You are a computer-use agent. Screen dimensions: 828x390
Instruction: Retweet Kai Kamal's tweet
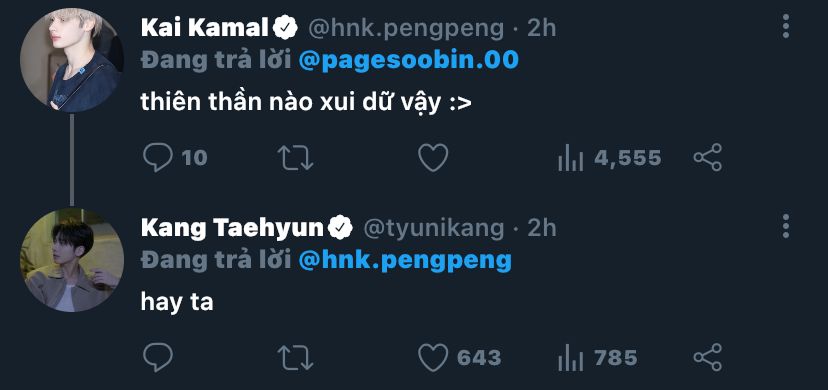click(x=296, y=157)
